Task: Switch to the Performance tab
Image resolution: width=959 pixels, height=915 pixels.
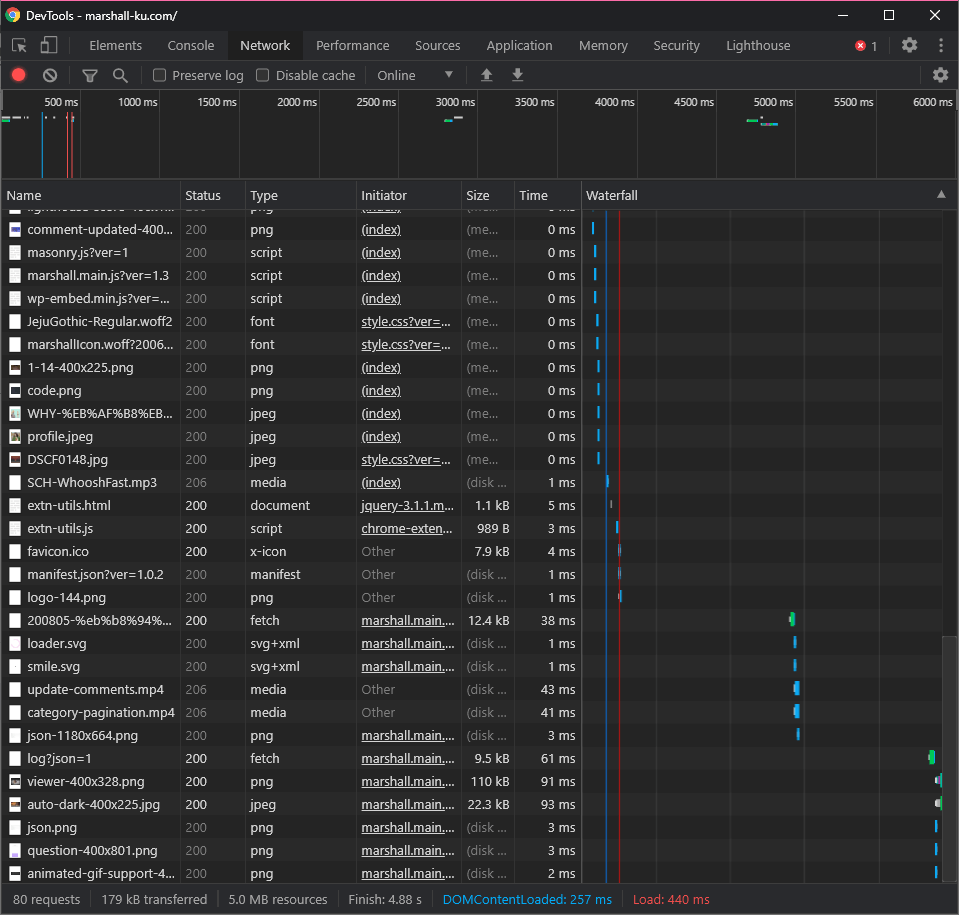Action: [352, 45]
